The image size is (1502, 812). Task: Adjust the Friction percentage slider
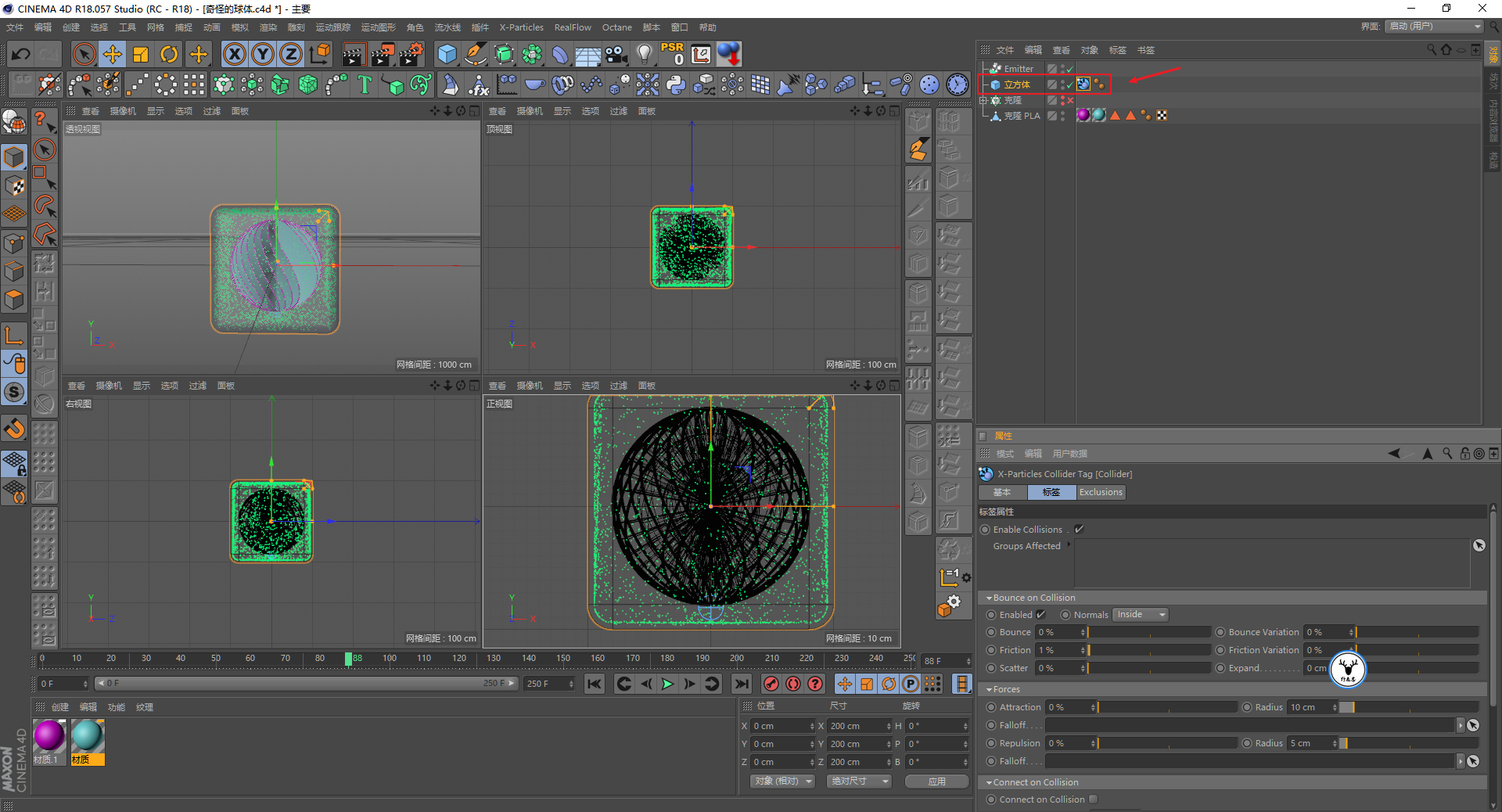[x=1148, y=650]
